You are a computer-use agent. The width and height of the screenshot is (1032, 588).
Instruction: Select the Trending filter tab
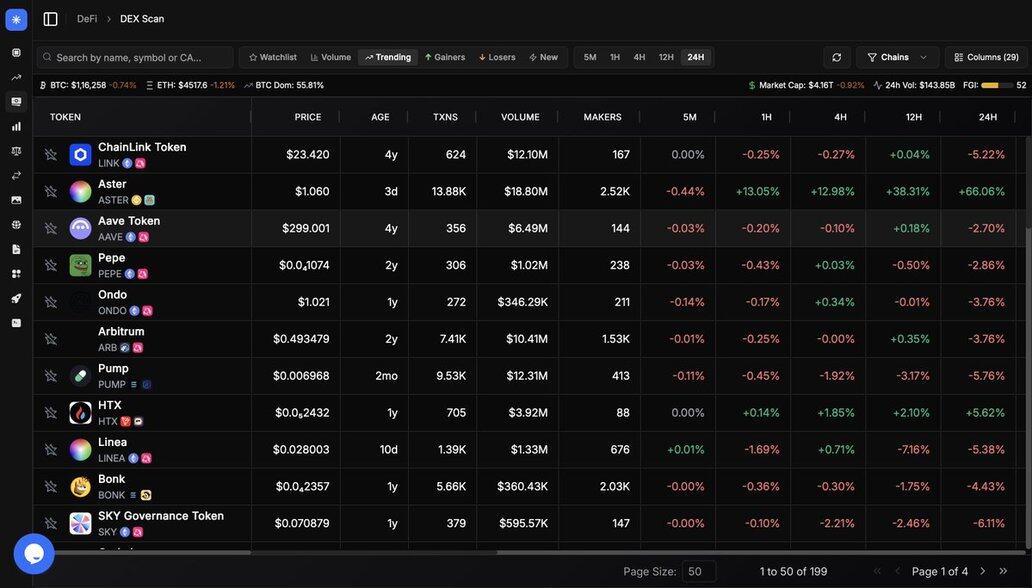388,57
